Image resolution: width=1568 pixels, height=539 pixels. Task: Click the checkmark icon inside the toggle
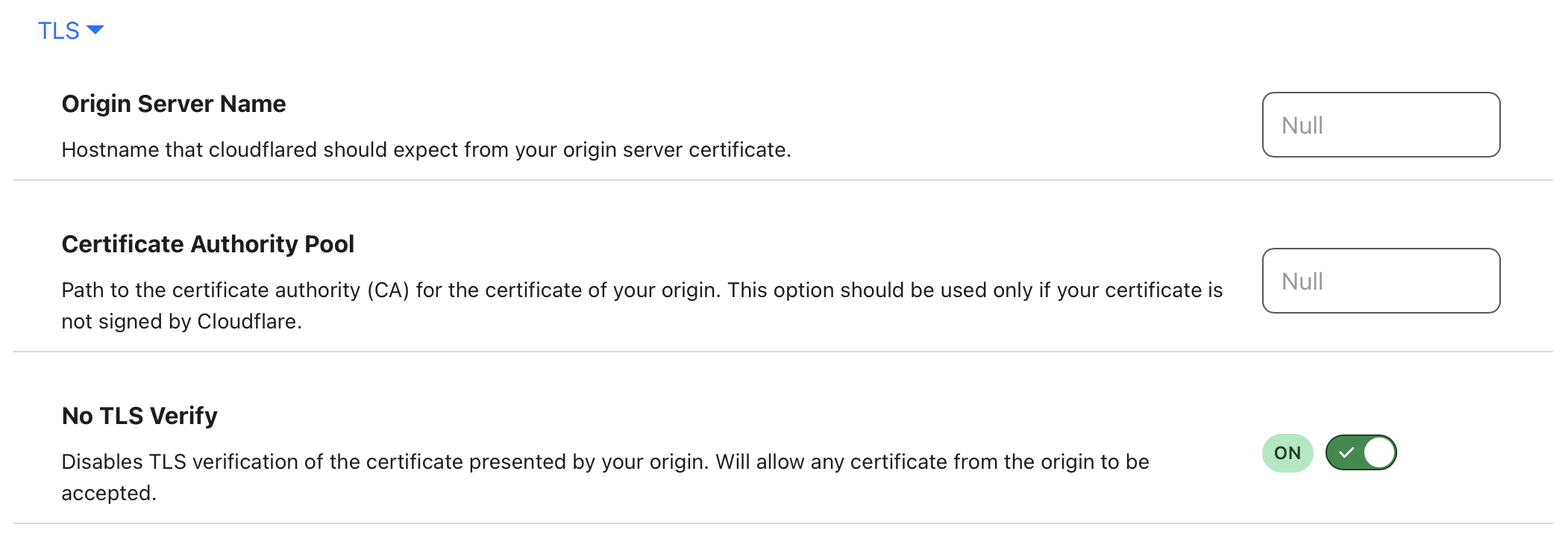pyautogui.click(x=1346, y=452)
